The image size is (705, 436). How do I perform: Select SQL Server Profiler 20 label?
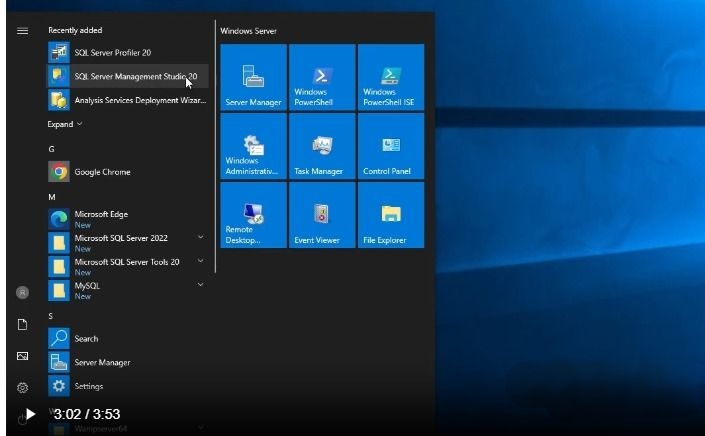point(113,53)
